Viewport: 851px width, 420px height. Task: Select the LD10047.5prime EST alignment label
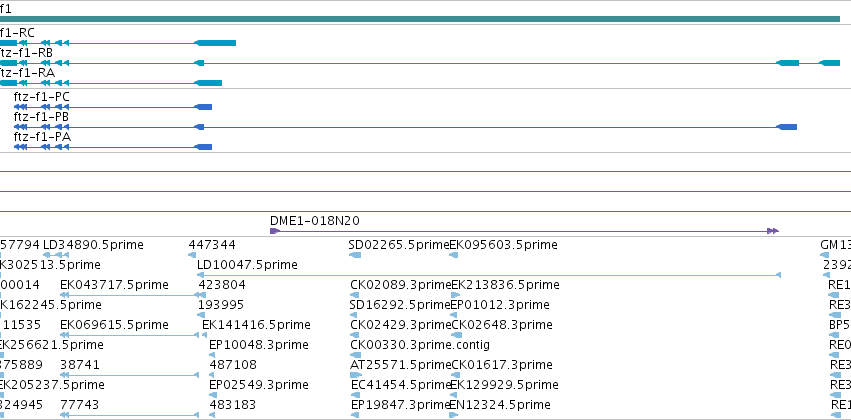[247, 265]
